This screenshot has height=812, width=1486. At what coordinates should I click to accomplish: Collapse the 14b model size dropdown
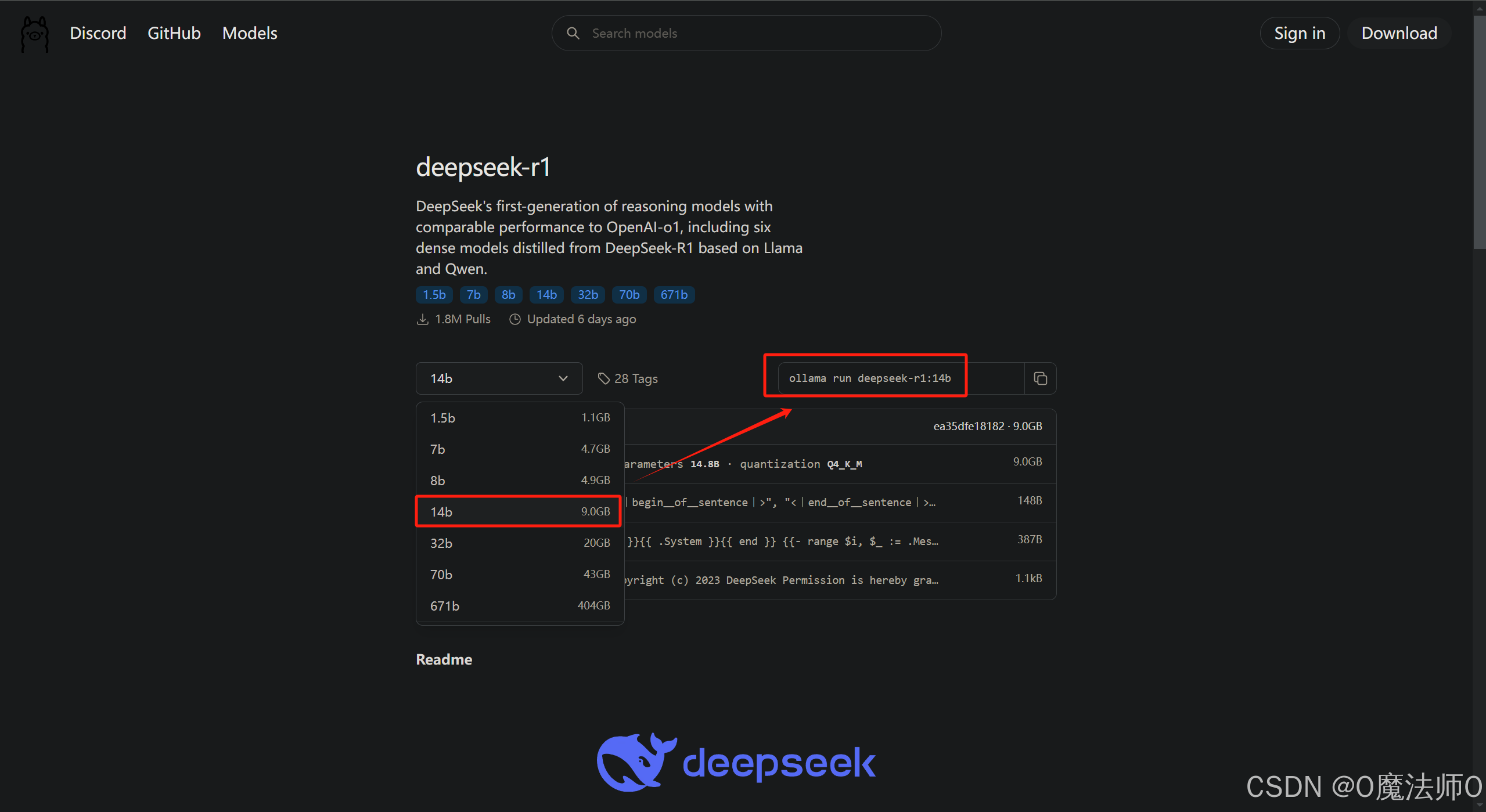click(499, 378)
